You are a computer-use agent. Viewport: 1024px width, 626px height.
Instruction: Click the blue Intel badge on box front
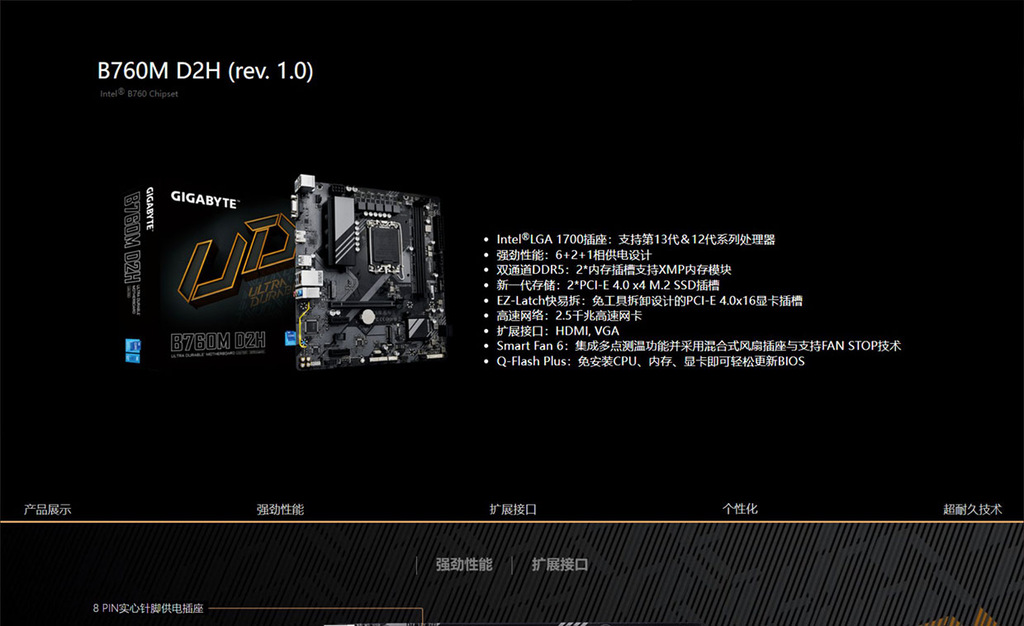pos(291,338)
